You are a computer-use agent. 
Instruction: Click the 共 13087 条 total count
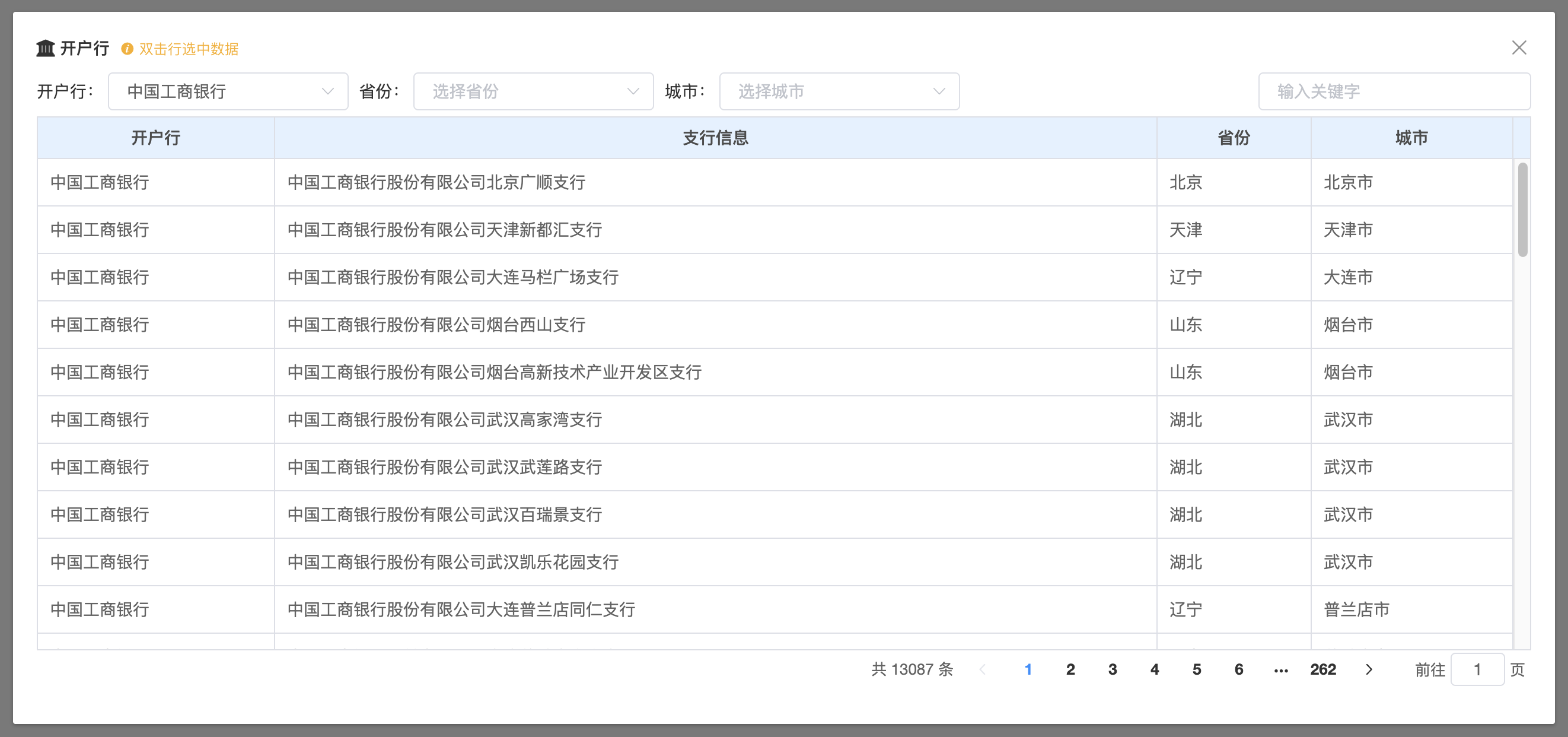[x=912, y=669]
